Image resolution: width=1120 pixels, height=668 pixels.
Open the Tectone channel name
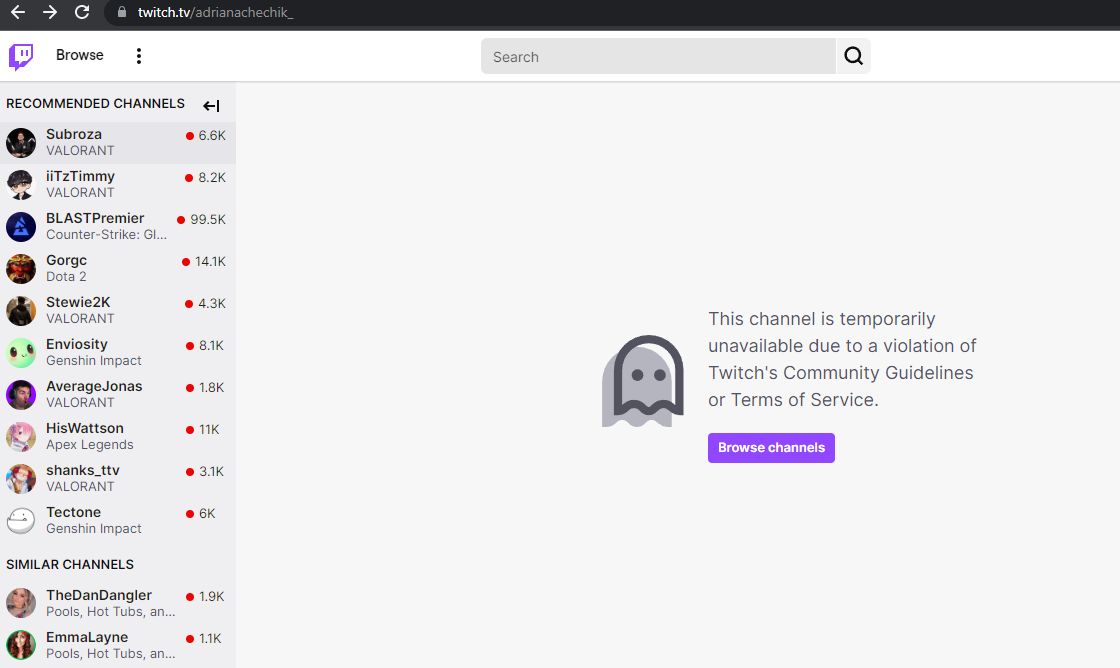pyautogui.click(x=74, y=512)
